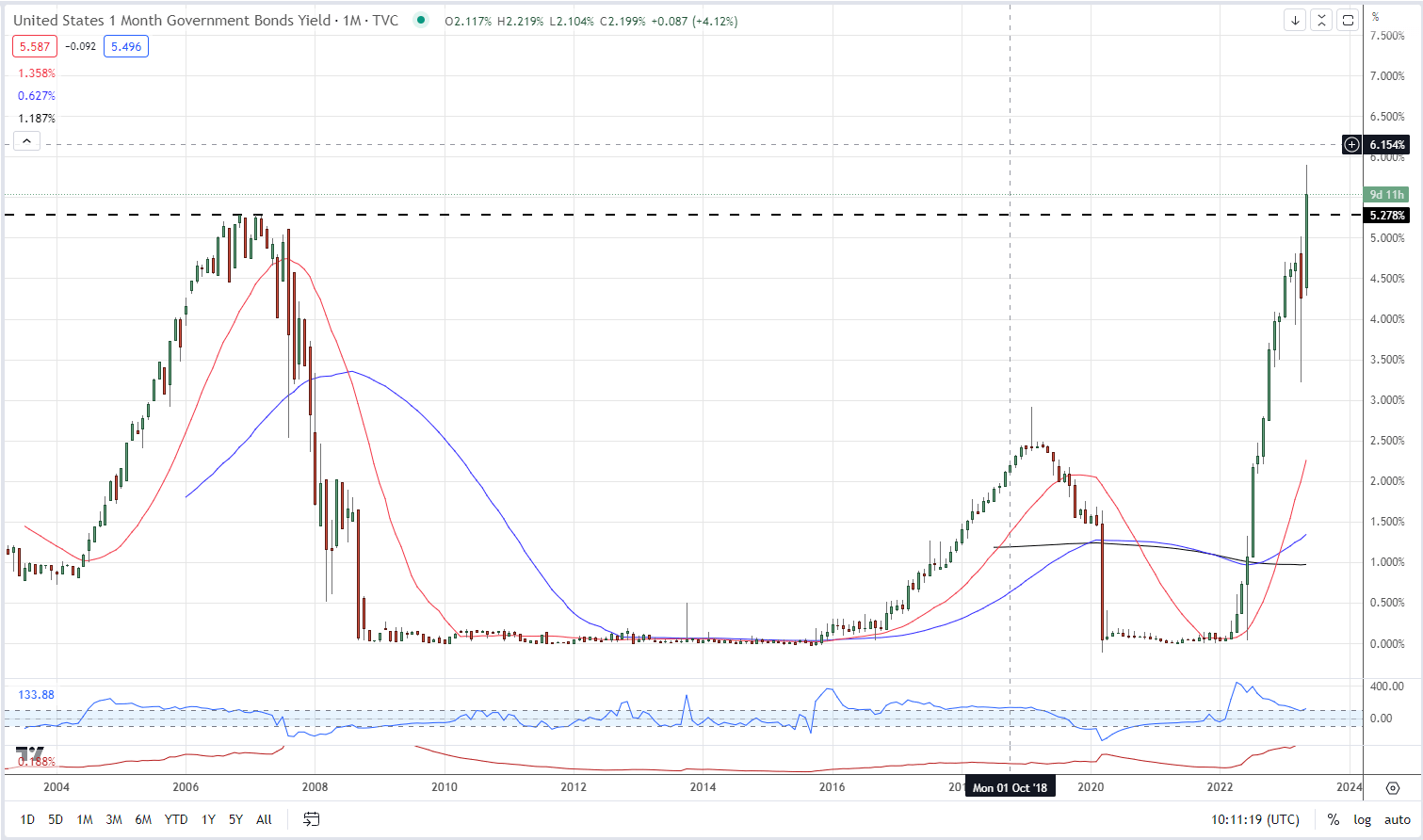Click the +0.087 (+4.12%) change value

click(693, 21)
